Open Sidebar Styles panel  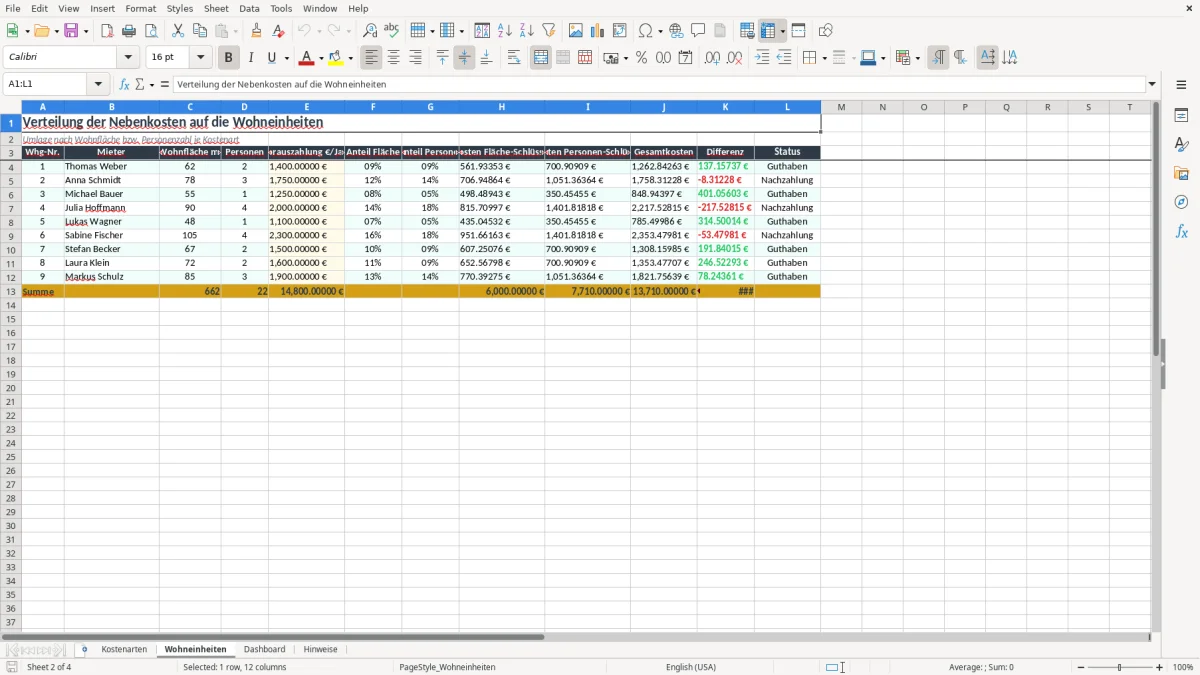1181,145
